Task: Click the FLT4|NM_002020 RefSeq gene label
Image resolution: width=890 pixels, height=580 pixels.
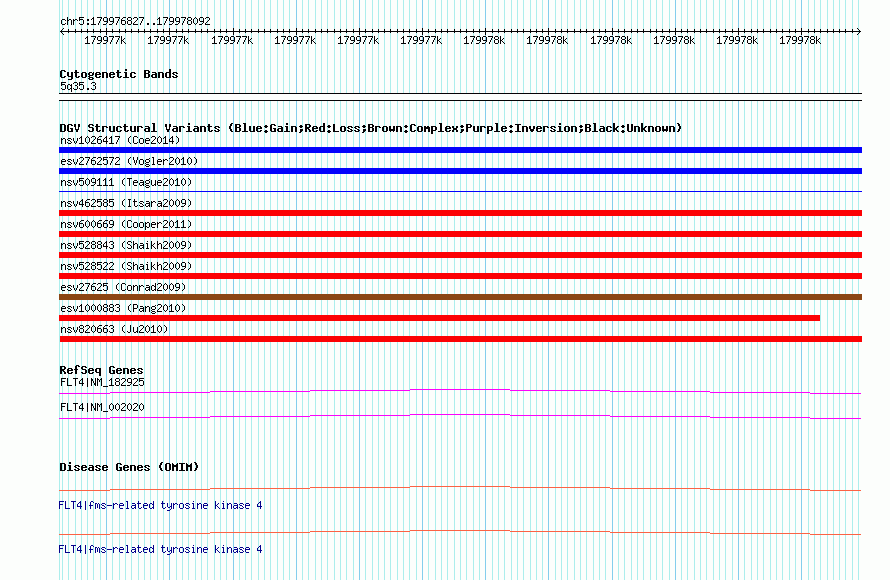Action: 102,407
